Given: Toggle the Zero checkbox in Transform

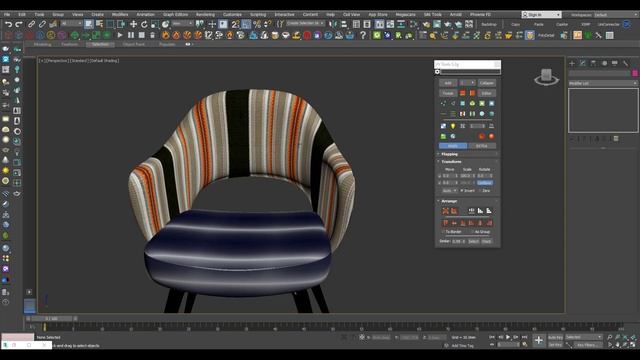Looking at the screenshot, I should pyautogui.click(x=480, y=191).
